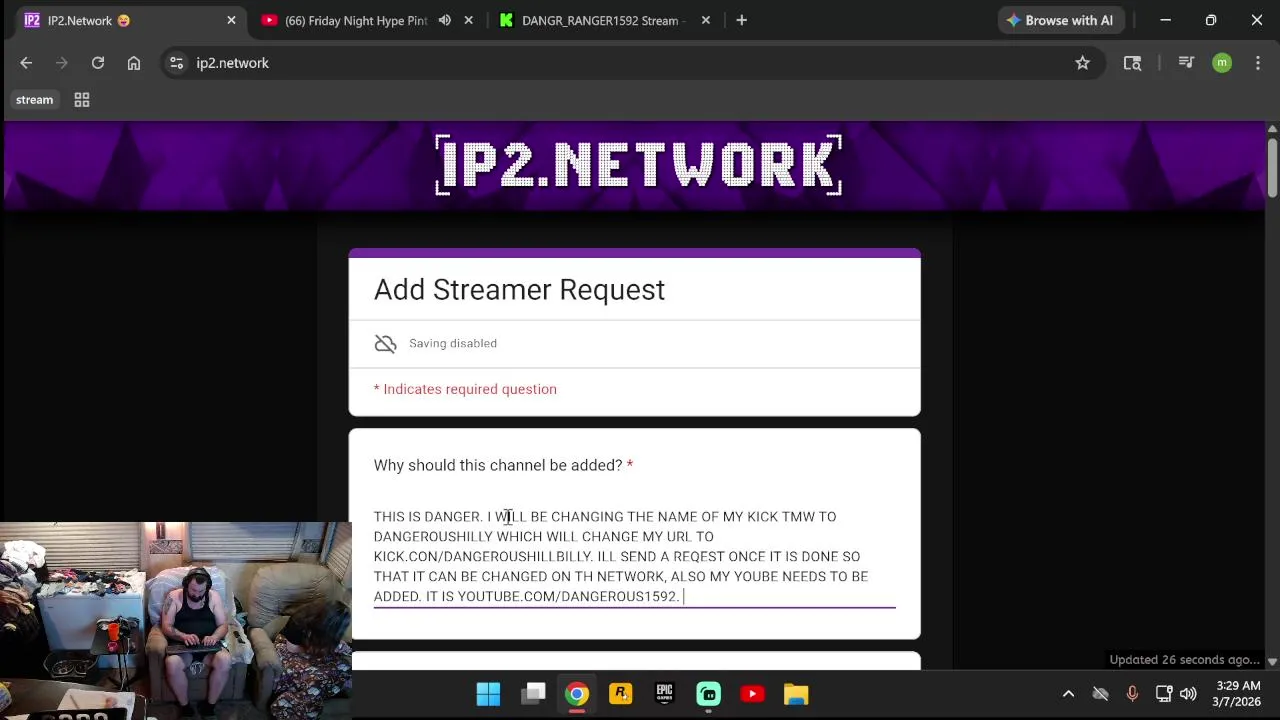Open the volume control in tray
This screenshot has width=1280, height=720.
1188,694
